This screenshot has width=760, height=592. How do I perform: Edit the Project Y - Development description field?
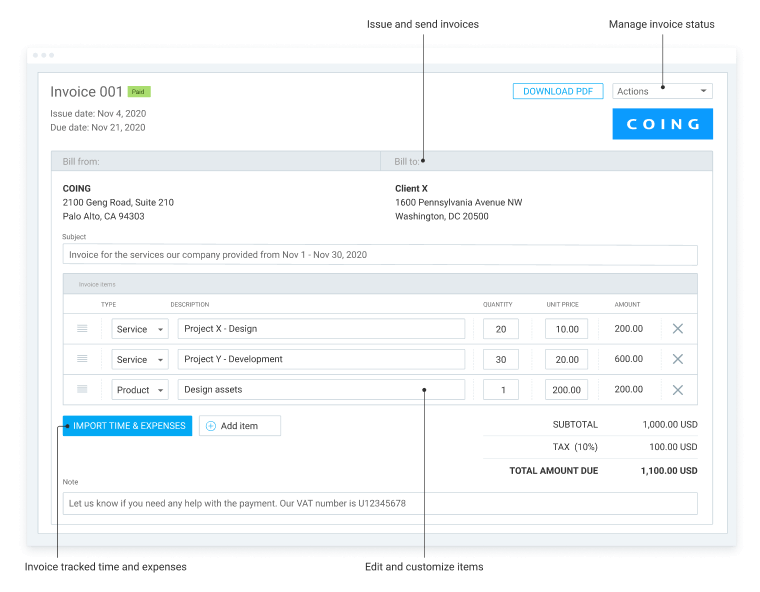(321, 359)
